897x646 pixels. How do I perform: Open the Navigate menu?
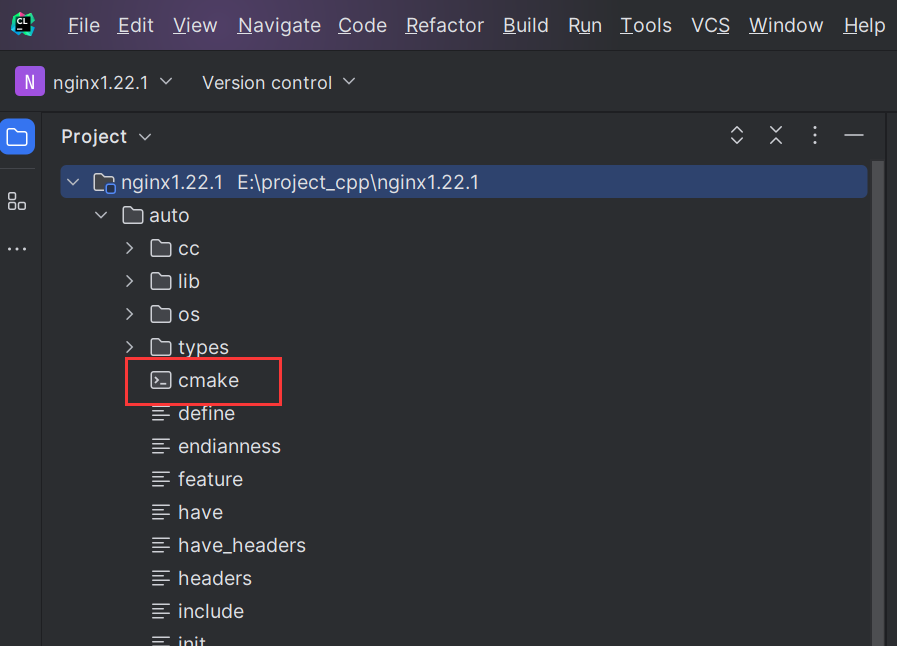pos(279,25)
